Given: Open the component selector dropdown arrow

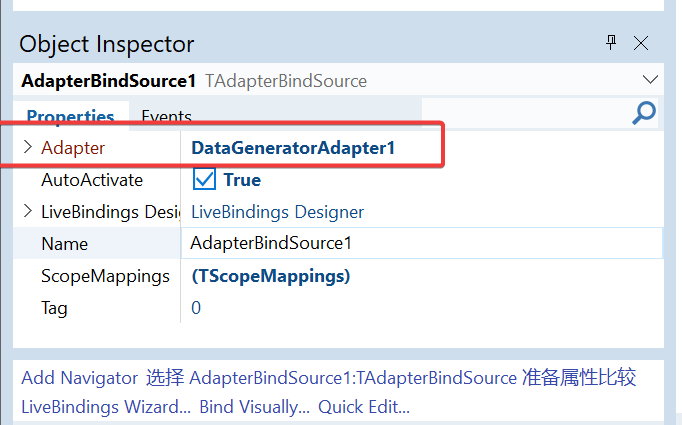Looking at the screenshot, I should pos(652,79).
